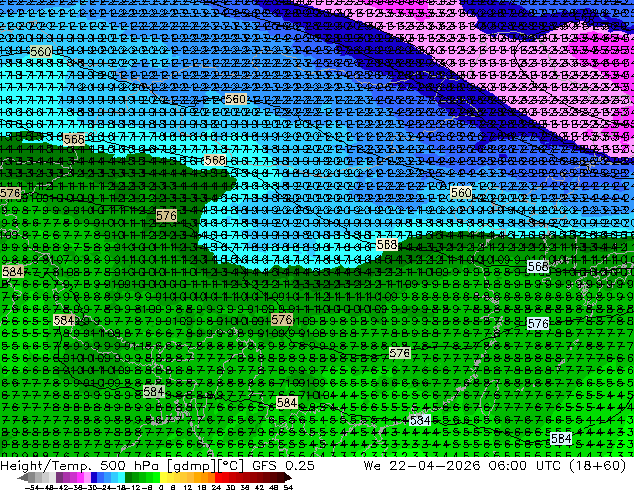This screenshot has height=490, width=634.
Task: Click the '584' contour label on the left edge
Action: (x=12, y=272)
